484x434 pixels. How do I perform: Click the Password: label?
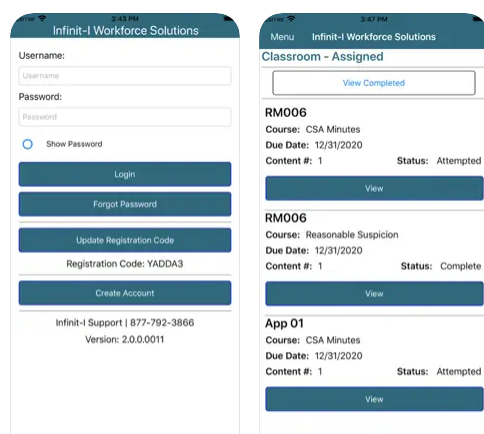[40, 97]
